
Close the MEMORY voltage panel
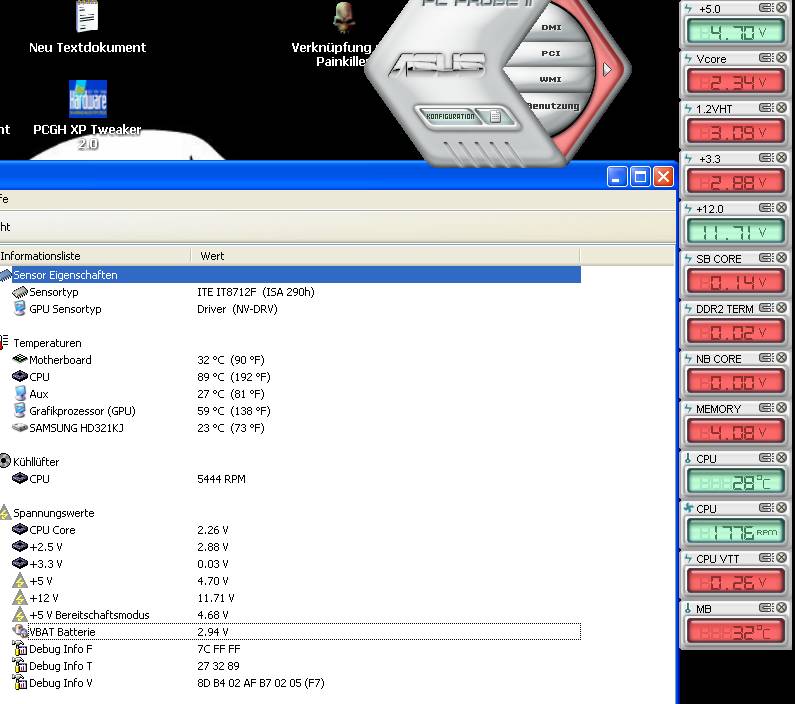click(x=781, y=408)
